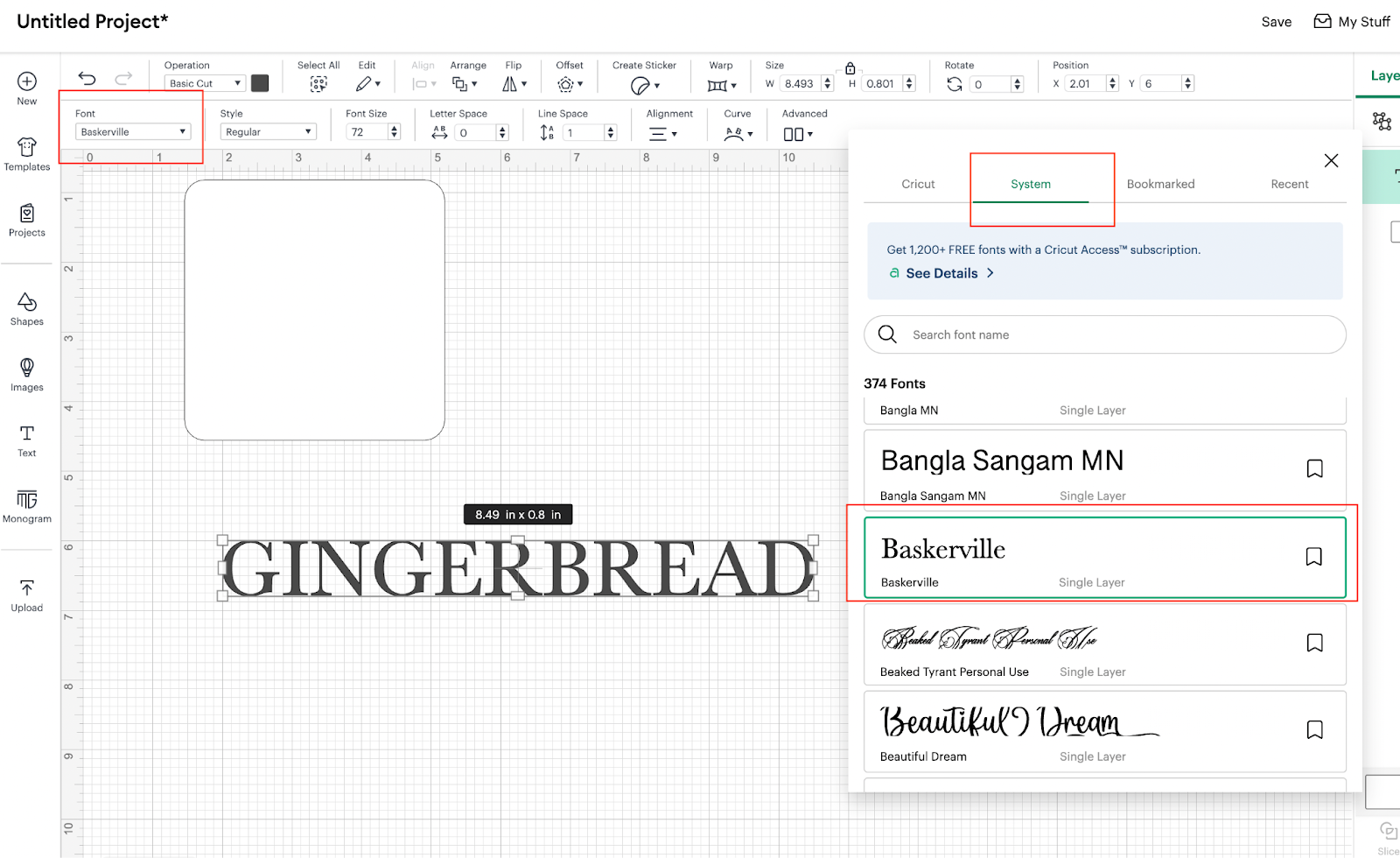Click the Rotate icon

955,84
